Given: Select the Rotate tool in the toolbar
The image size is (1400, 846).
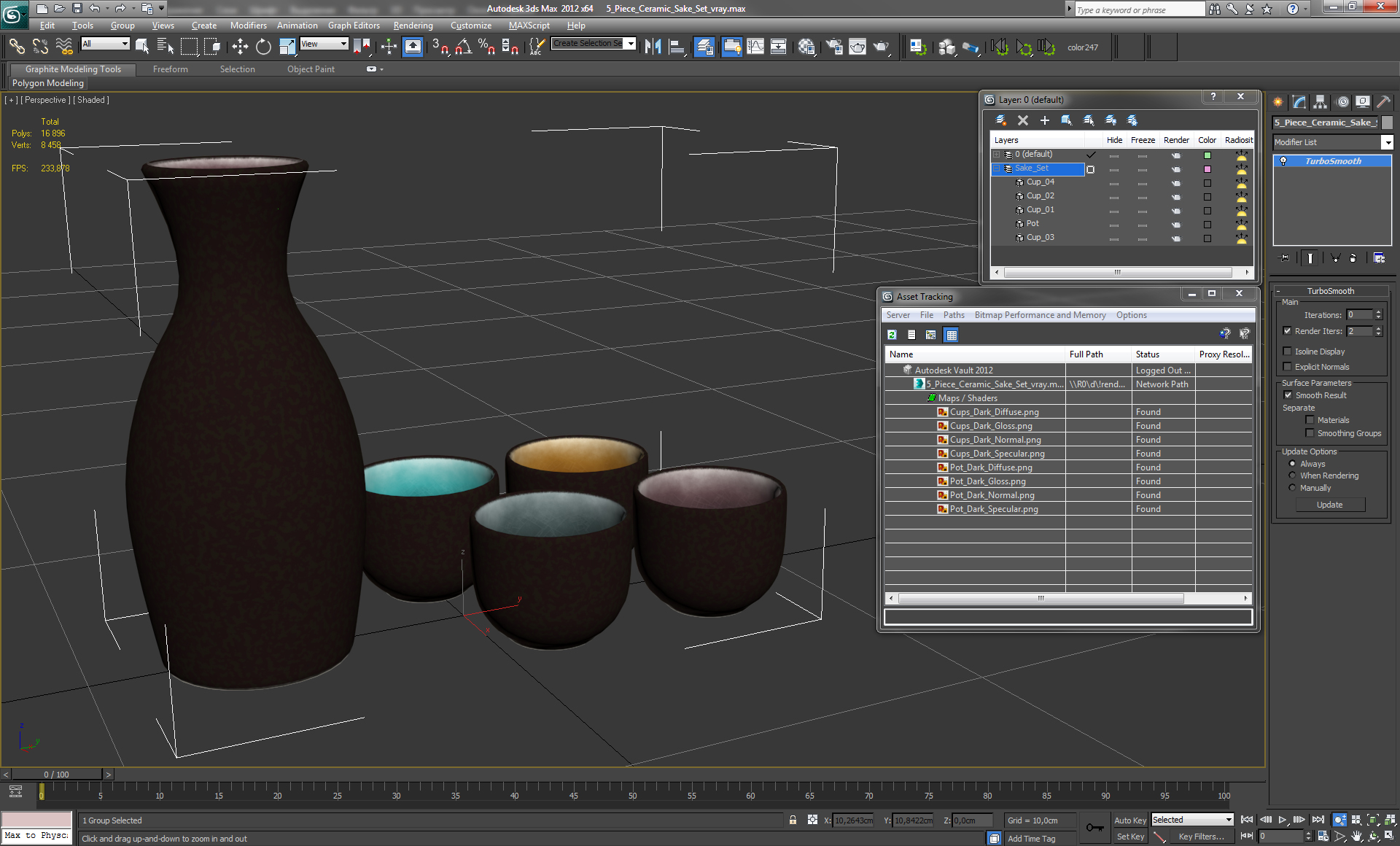Looking at the screenshot, I should point(263,47).
